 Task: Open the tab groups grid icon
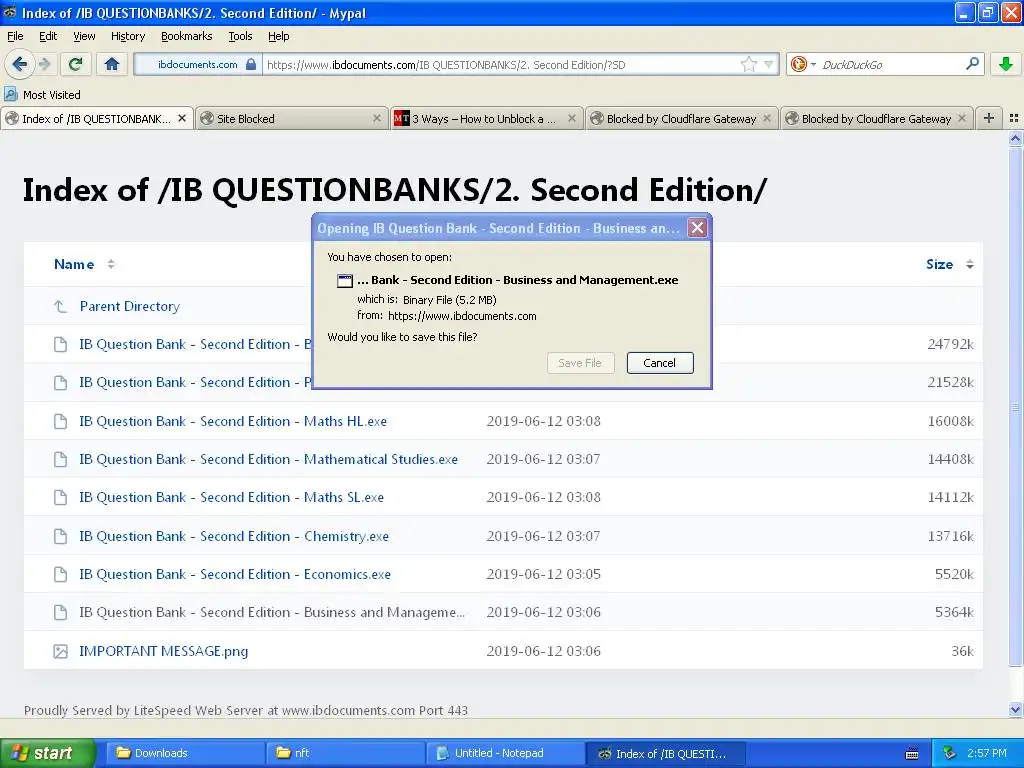tap(1014, 118)
